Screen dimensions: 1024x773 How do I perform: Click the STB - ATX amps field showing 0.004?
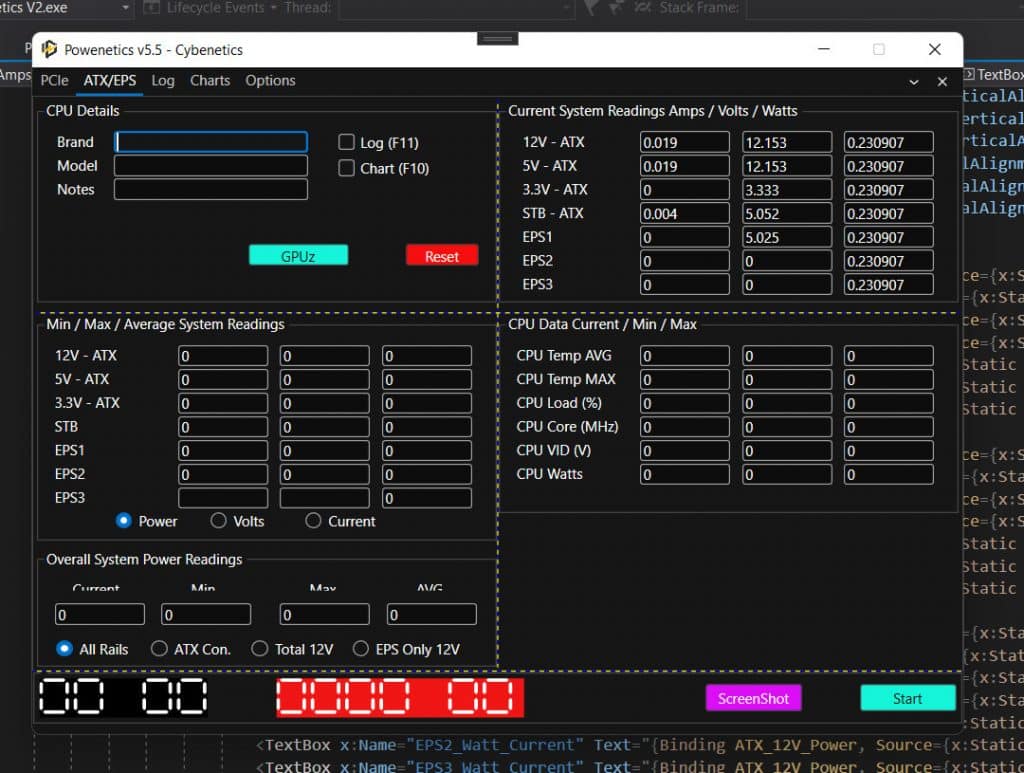(684, 213)
